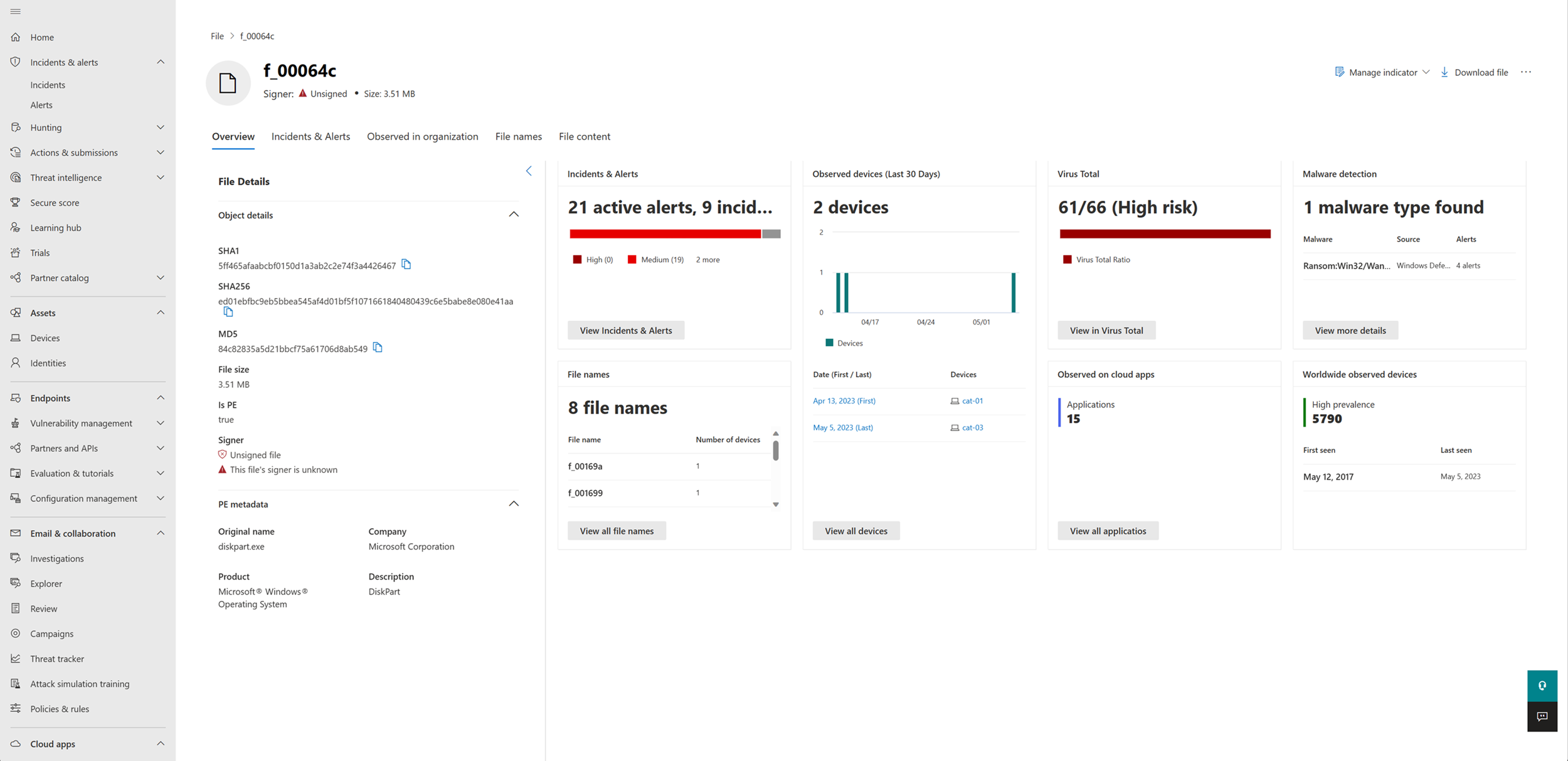
Task: Expand the Hunting navigation group
Action: (x=161, y=127)
